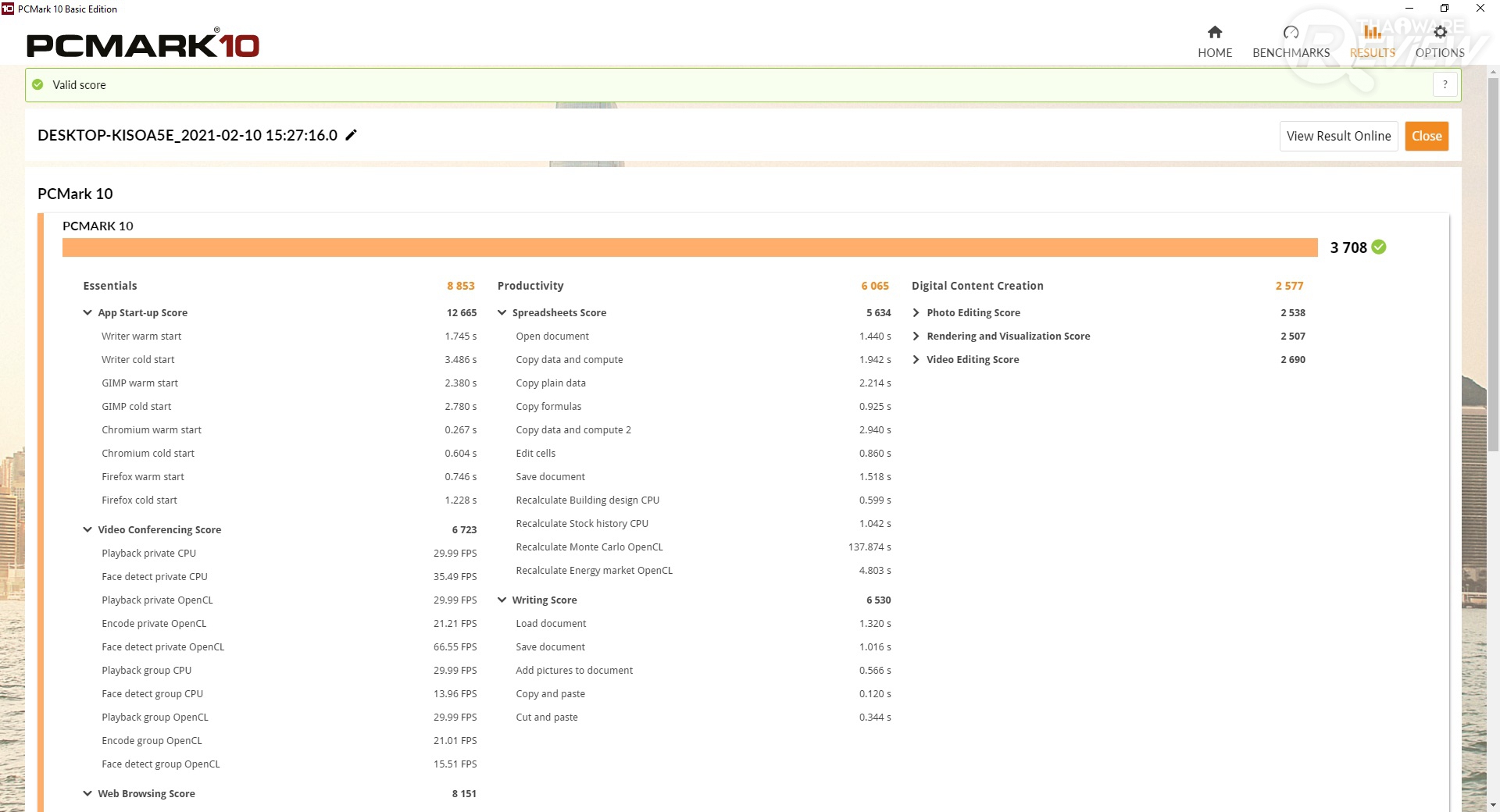Select the Essentials heading
Screen dimensions: 1500x812
110,286
